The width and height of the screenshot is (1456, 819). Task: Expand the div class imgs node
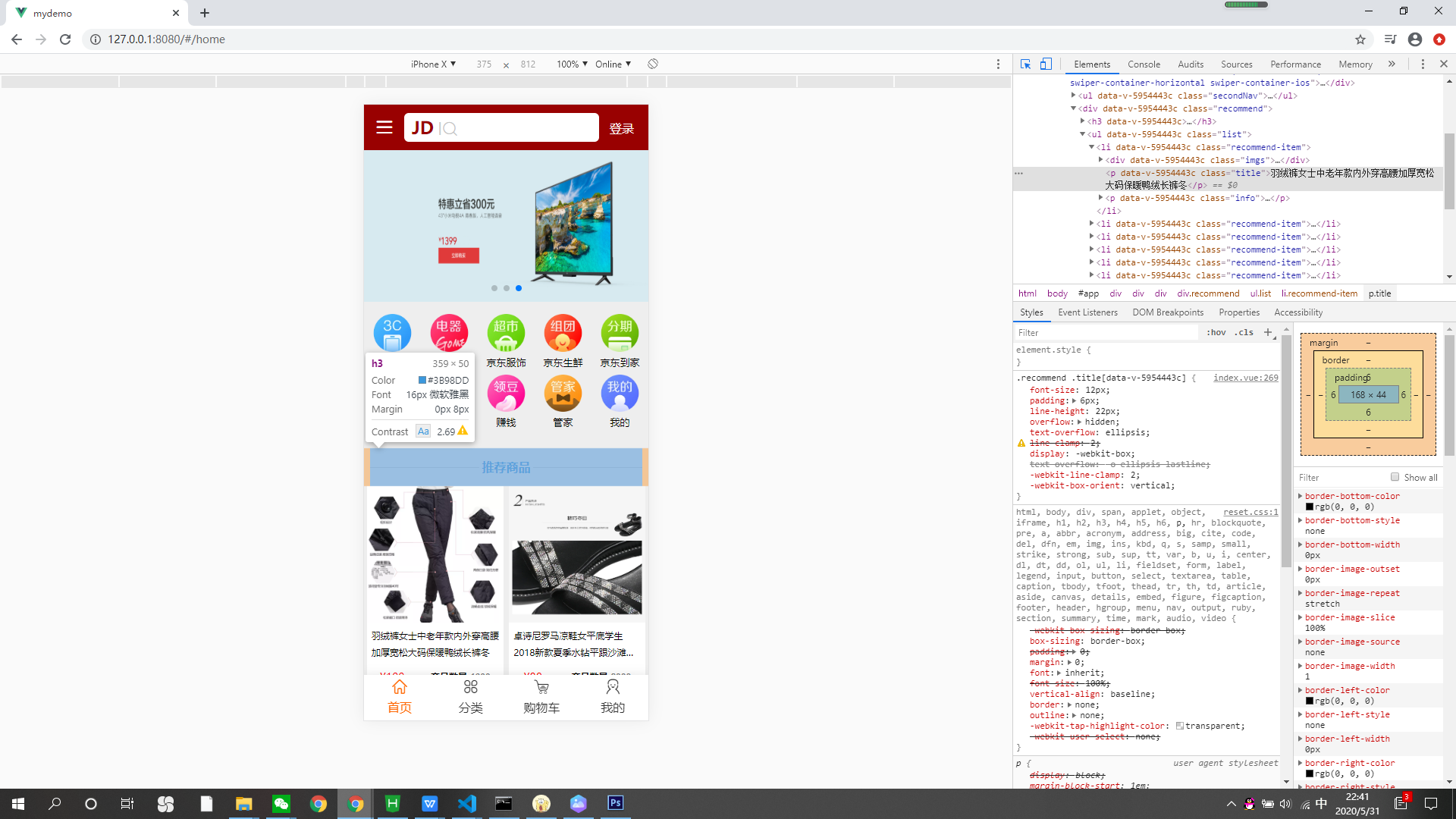point(1100,160)
